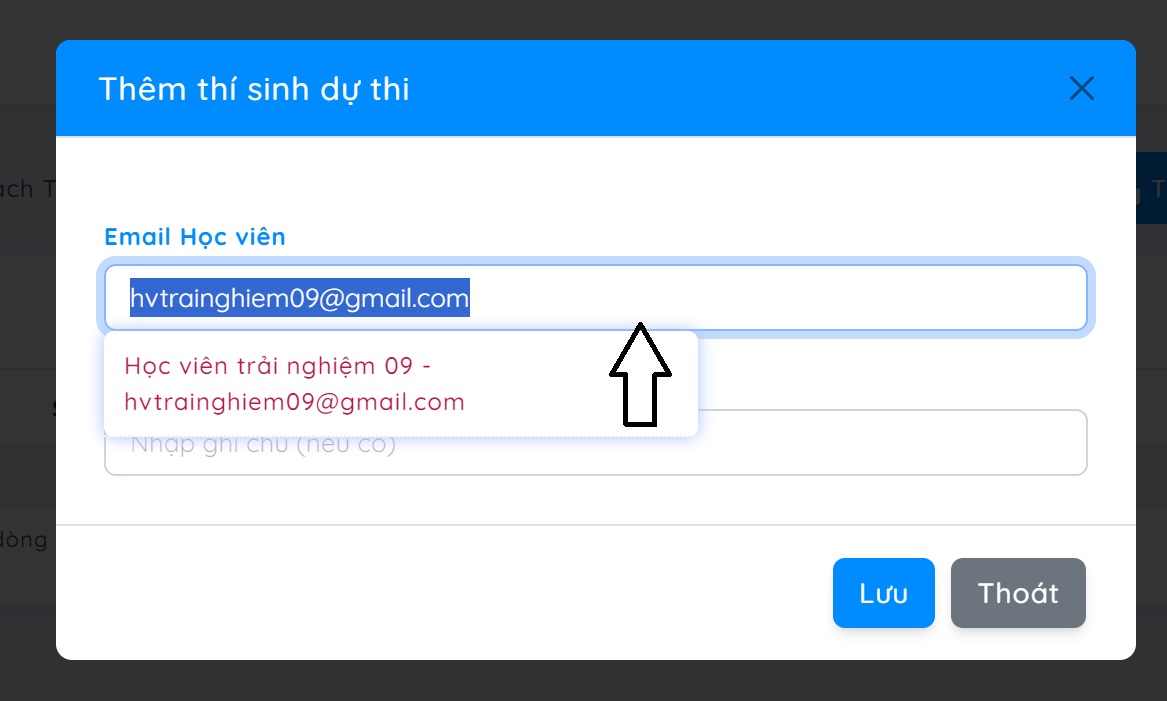Choose the hvtrainghiem09@gmail.com line in the autocomplete list
This screenshot has width=1167, height=701.
294,402
